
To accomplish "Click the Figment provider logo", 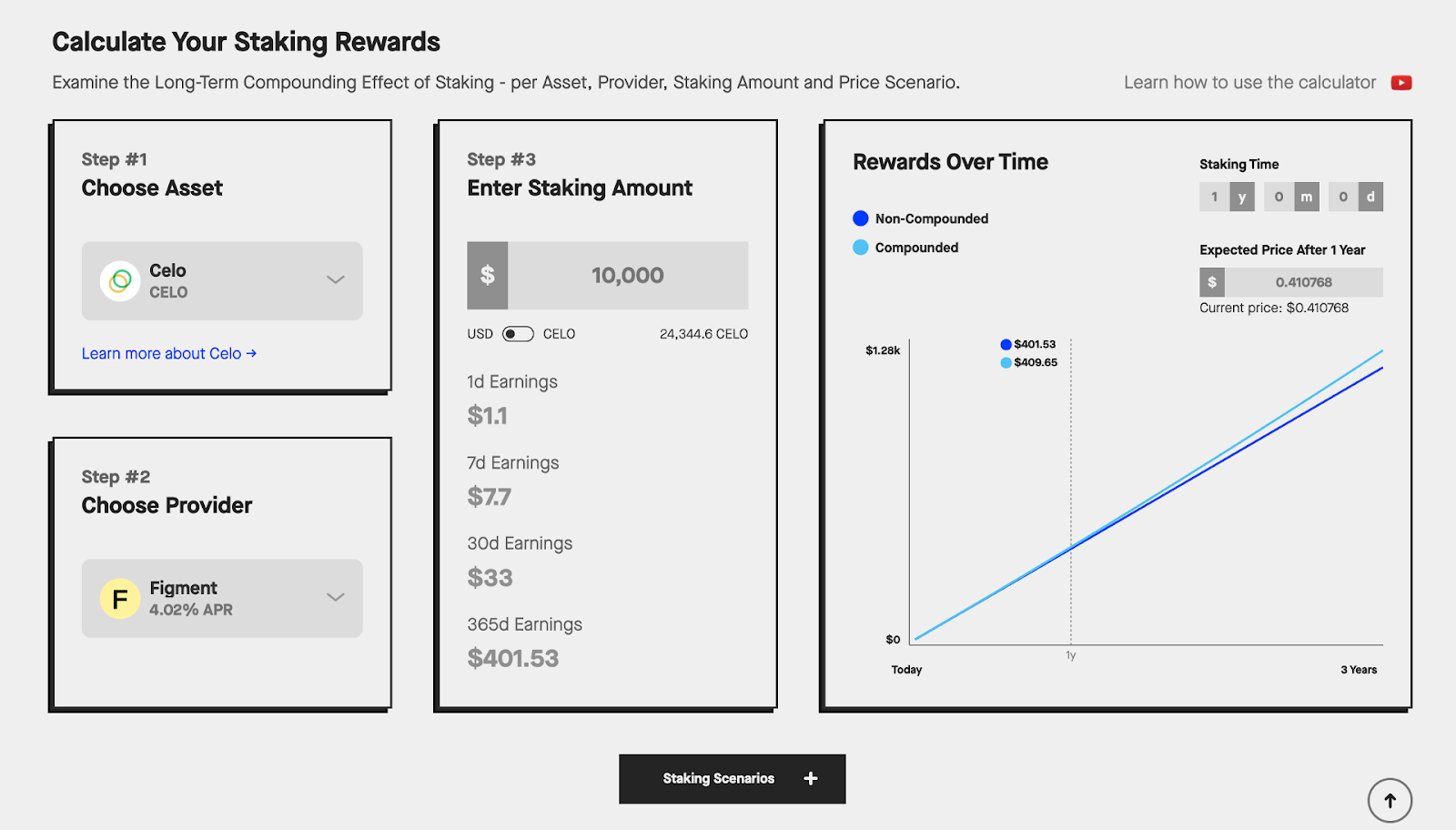I will pos(120,599).
